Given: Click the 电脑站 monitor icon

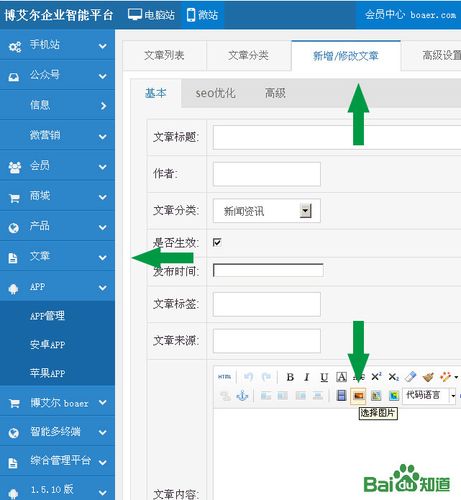Looking at the screenshot, I should 135,15.
